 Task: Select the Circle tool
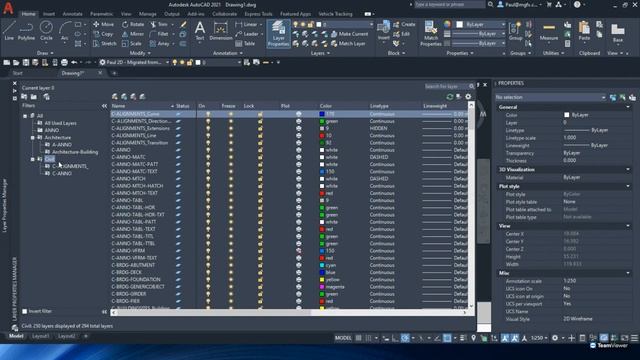pos(46,31)
